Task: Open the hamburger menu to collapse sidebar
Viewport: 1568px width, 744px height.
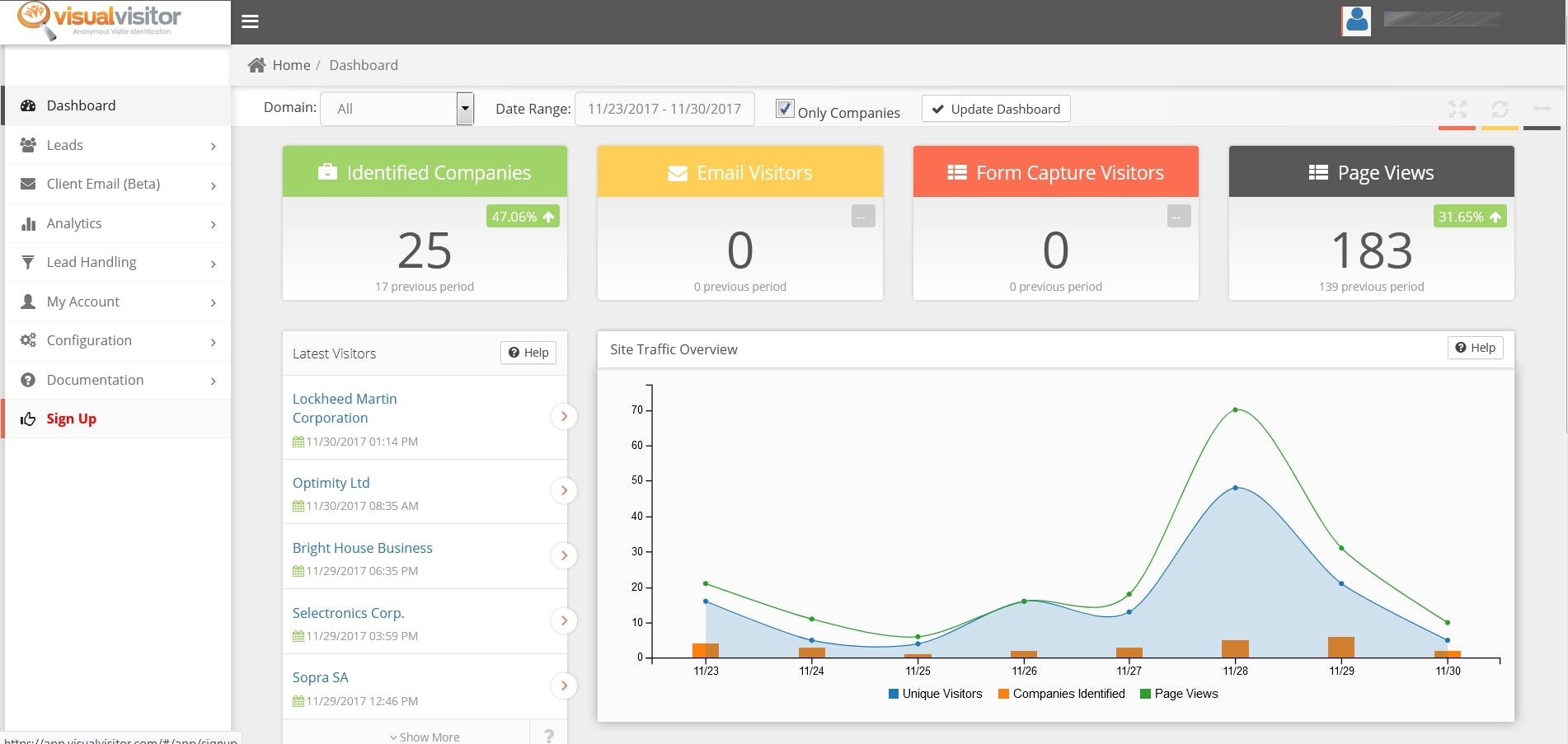Action: [x=250, y=21]
